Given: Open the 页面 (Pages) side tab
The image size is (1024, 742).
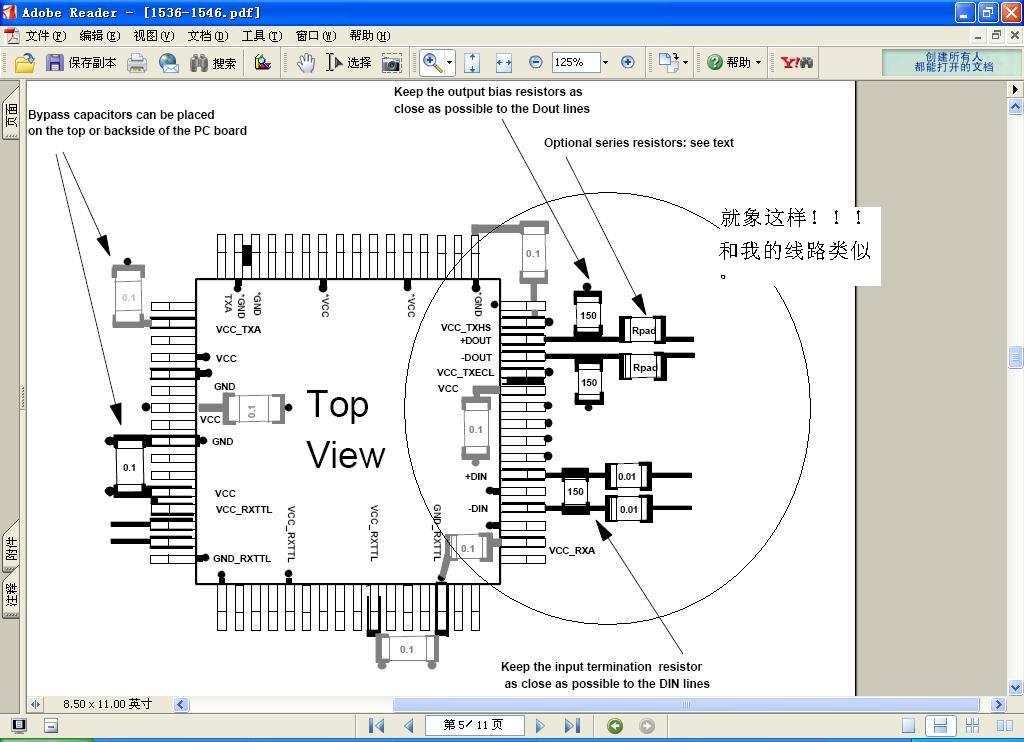Looking at the screenshot, I should [x=11, y=115].
